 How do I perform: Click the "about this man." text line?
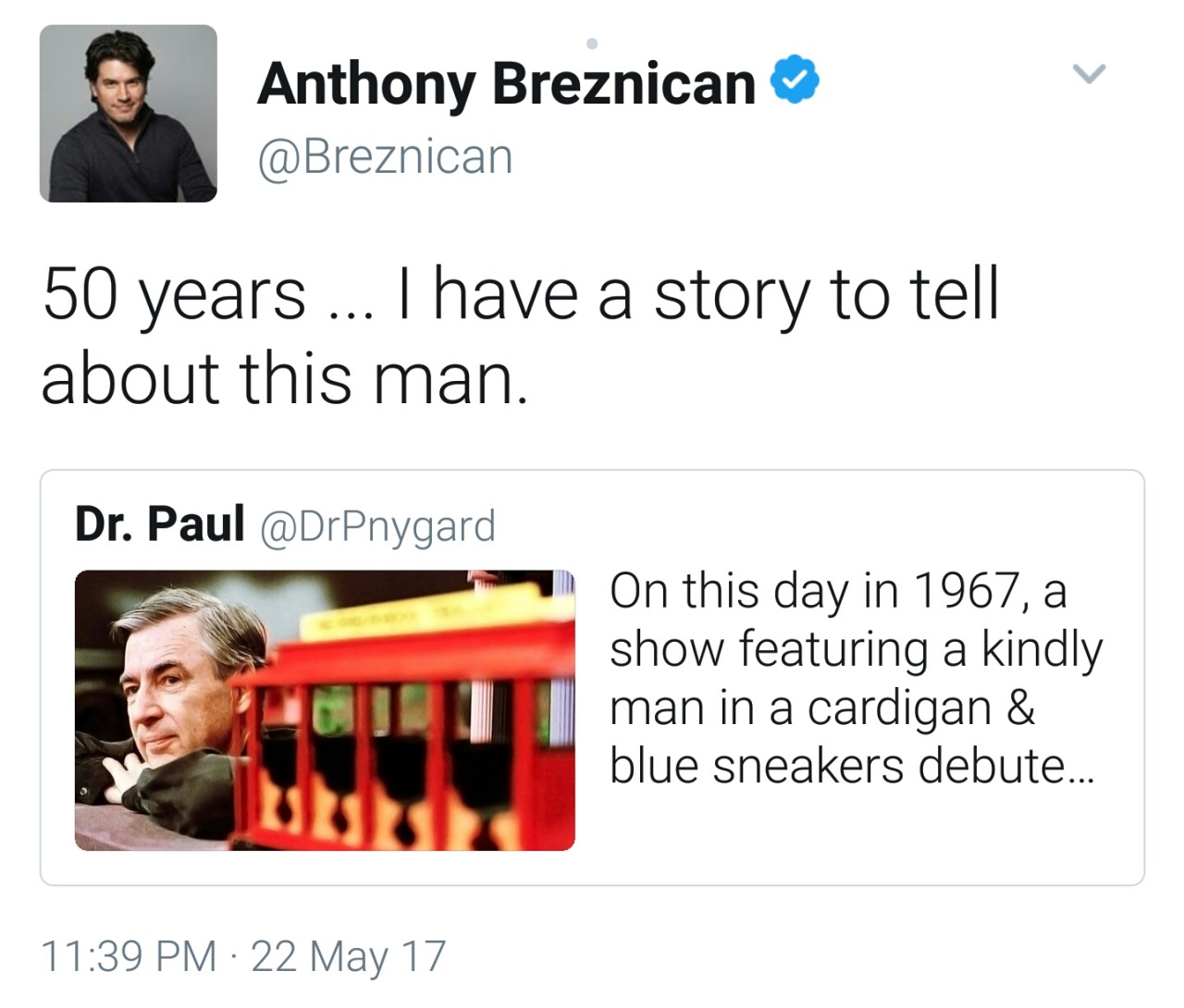(x=285, y=379)
